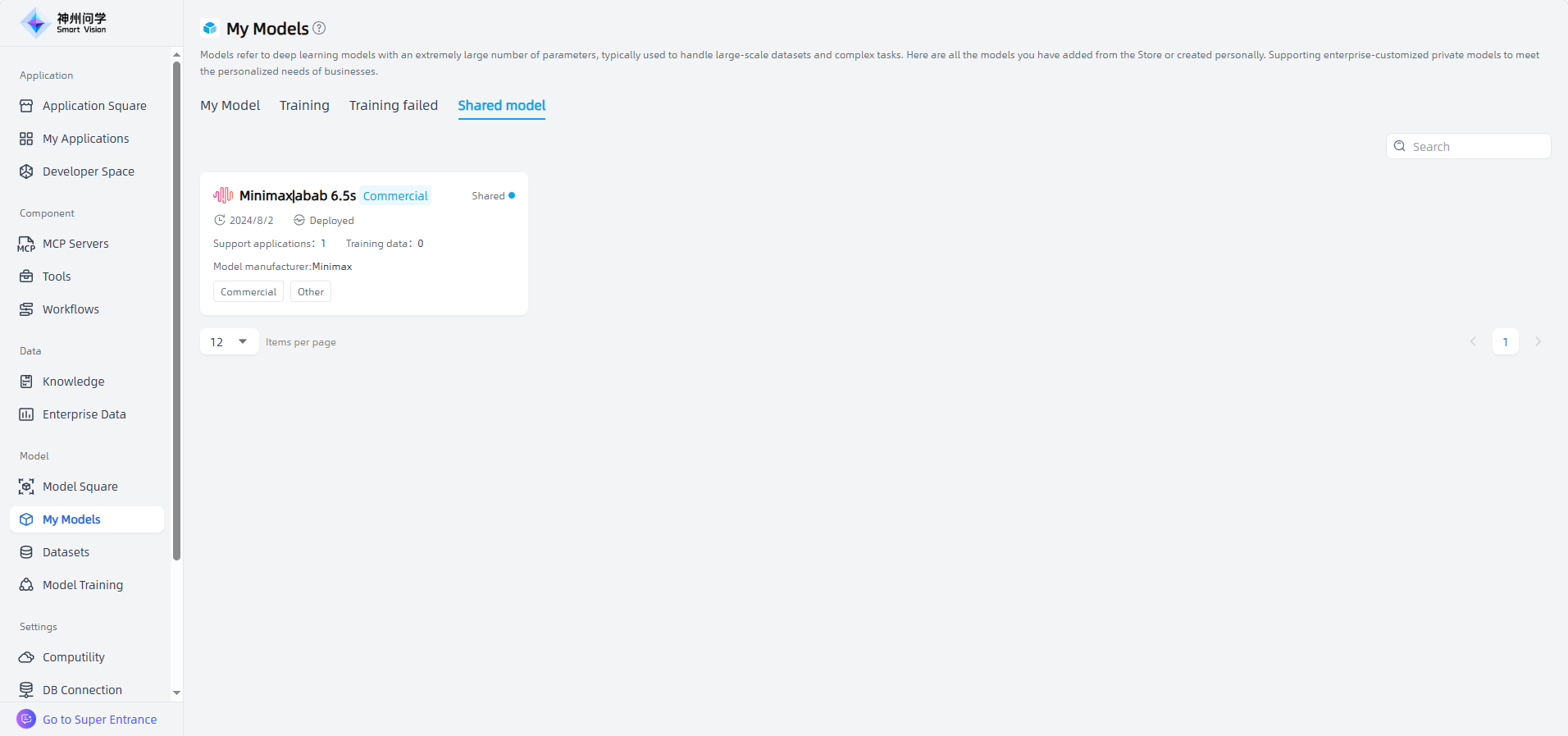Viewport: 1568px width, 736px height.
Task: Select page 1 in pagination
Action: pos(1505,341)
